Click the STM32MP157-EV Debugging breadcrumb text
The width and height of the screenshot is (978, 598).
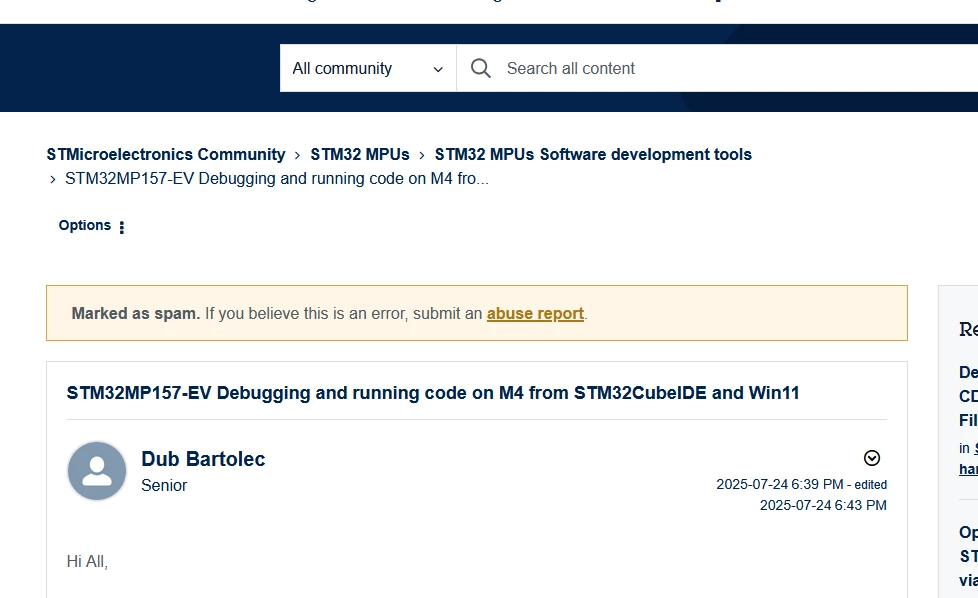pos(277,178)
